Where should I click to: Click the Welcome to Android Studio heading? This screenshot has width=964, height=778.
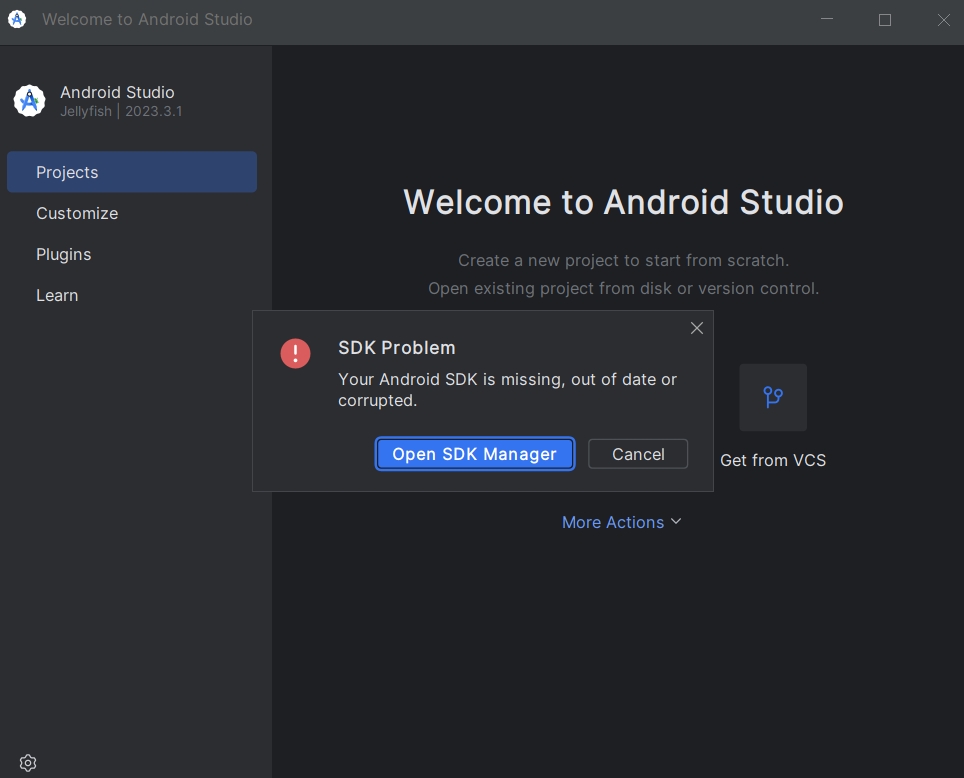pyautogui.click(x=623, y=202)
